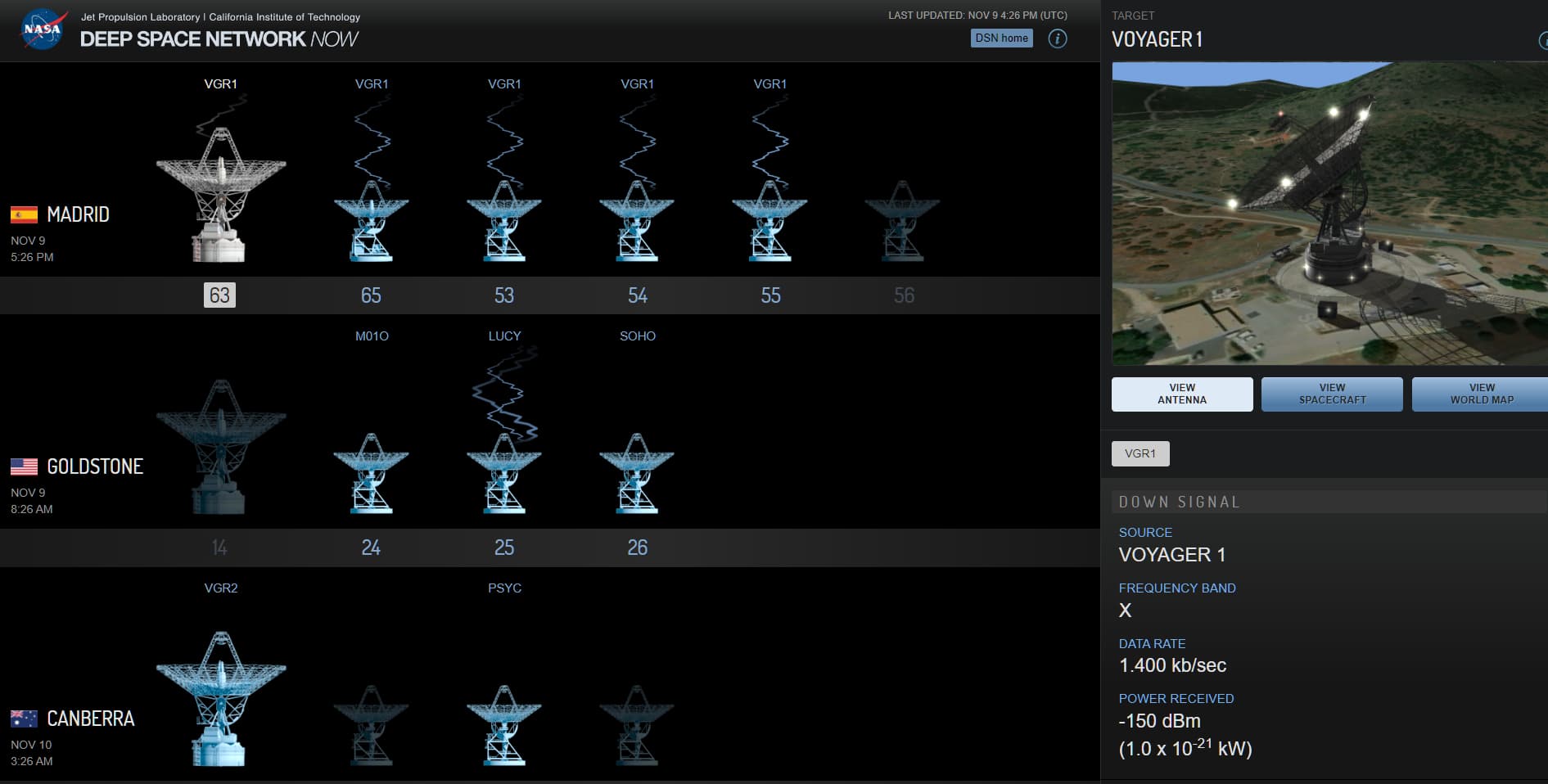Click antenna number 24 label

click(x=371, y=547)
